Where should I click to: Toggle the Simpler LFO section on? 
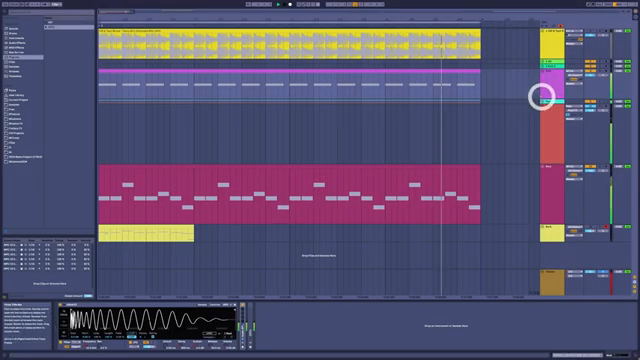[130, 342]
